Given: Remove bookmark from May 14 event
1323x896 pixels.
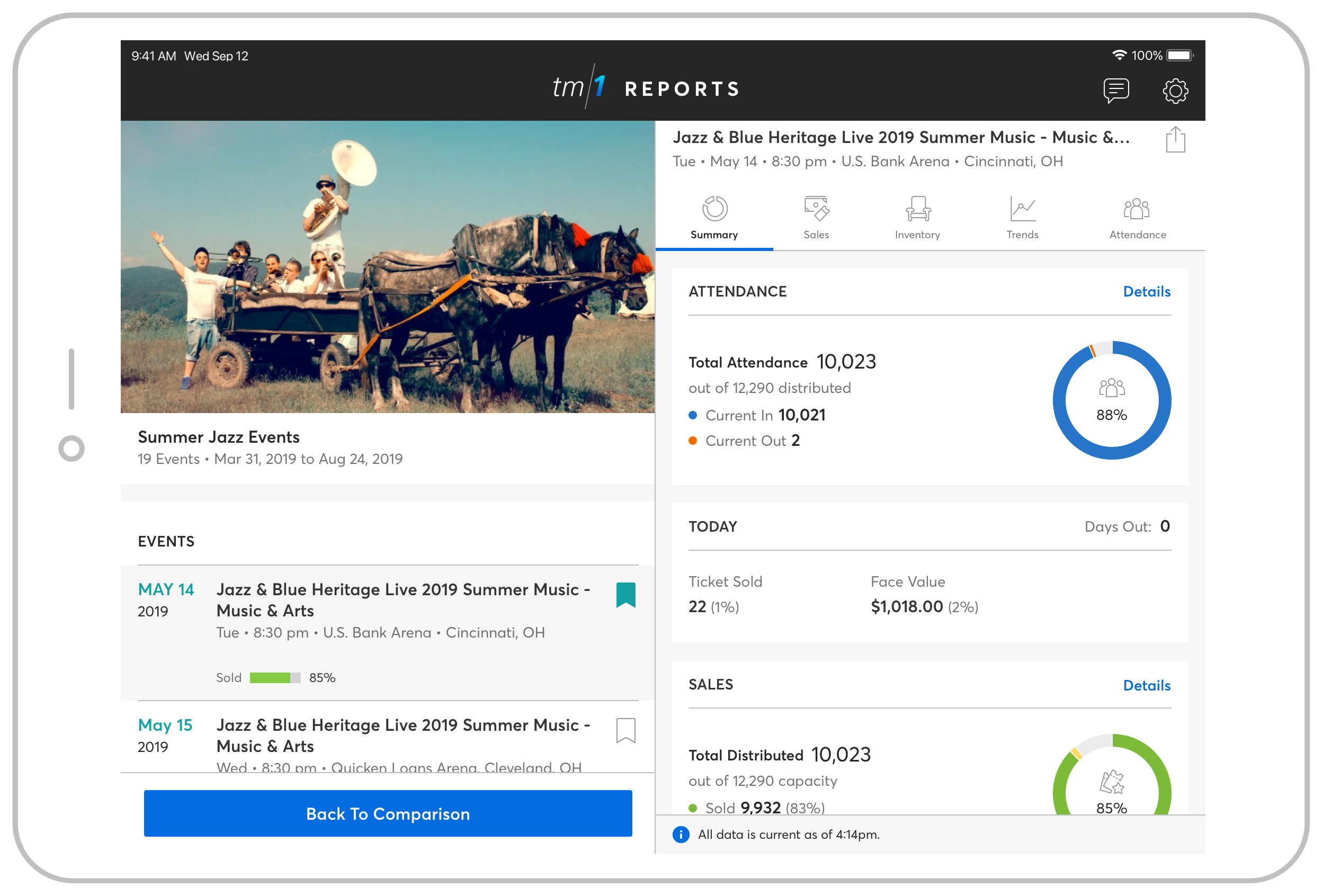Looking at the screenshot, I should [625, 595].
